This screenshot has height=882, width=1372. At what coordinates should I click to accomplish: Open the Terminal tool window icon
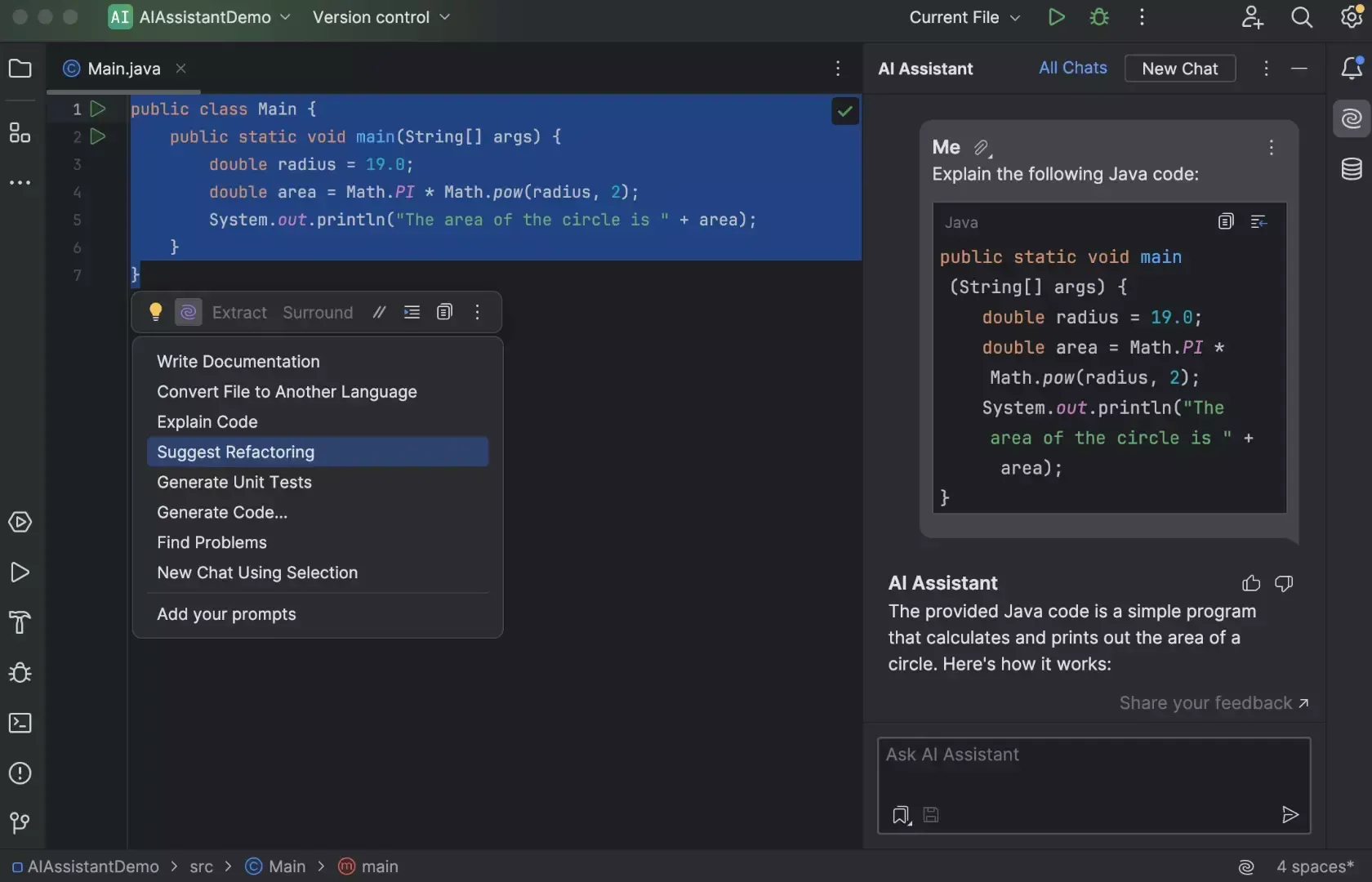click(x=20, y=724)
